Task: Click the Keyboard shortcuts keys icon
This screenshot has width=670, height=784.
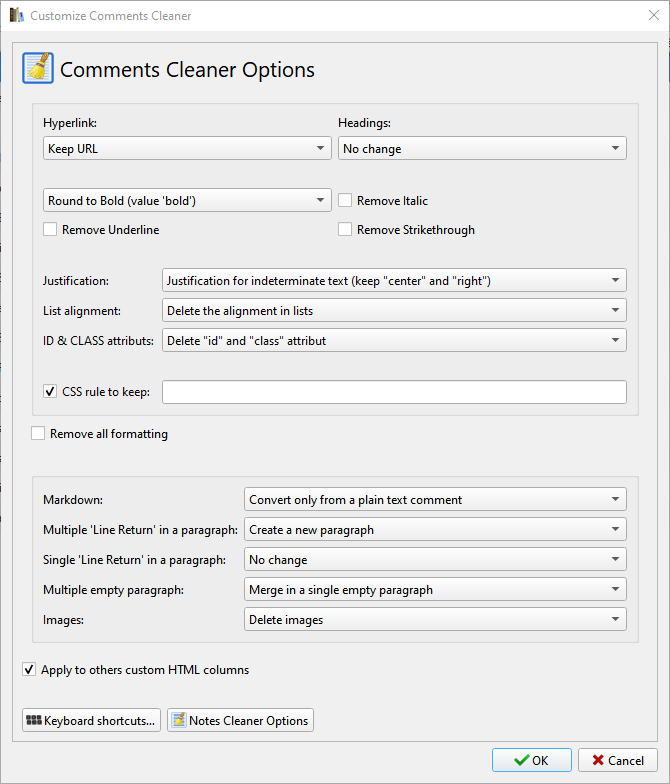Action: click(x=34, y=720)
